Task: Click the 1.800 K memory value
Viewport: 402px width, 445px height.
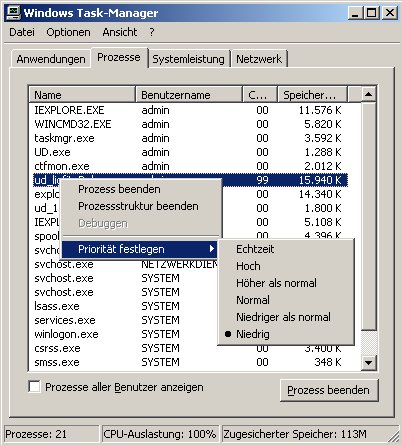Action: 322,208
